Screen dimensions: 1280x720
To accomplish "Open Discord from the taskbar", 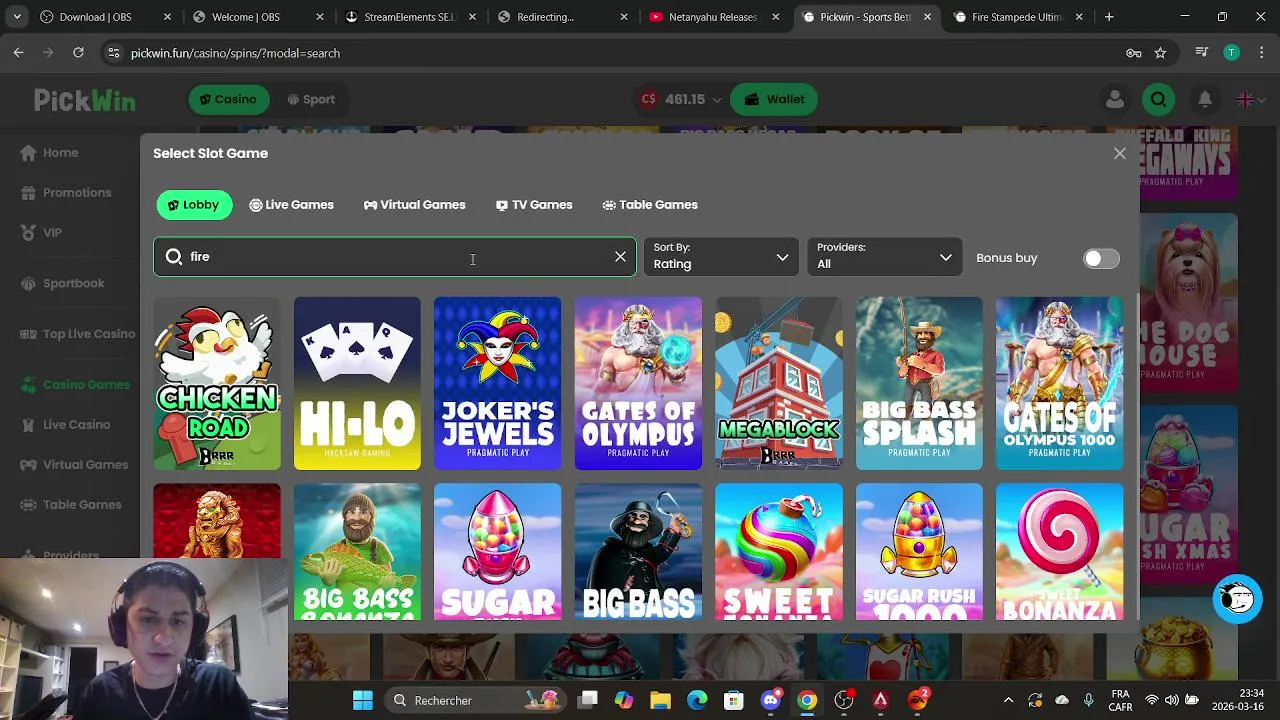I will (770, 700).
